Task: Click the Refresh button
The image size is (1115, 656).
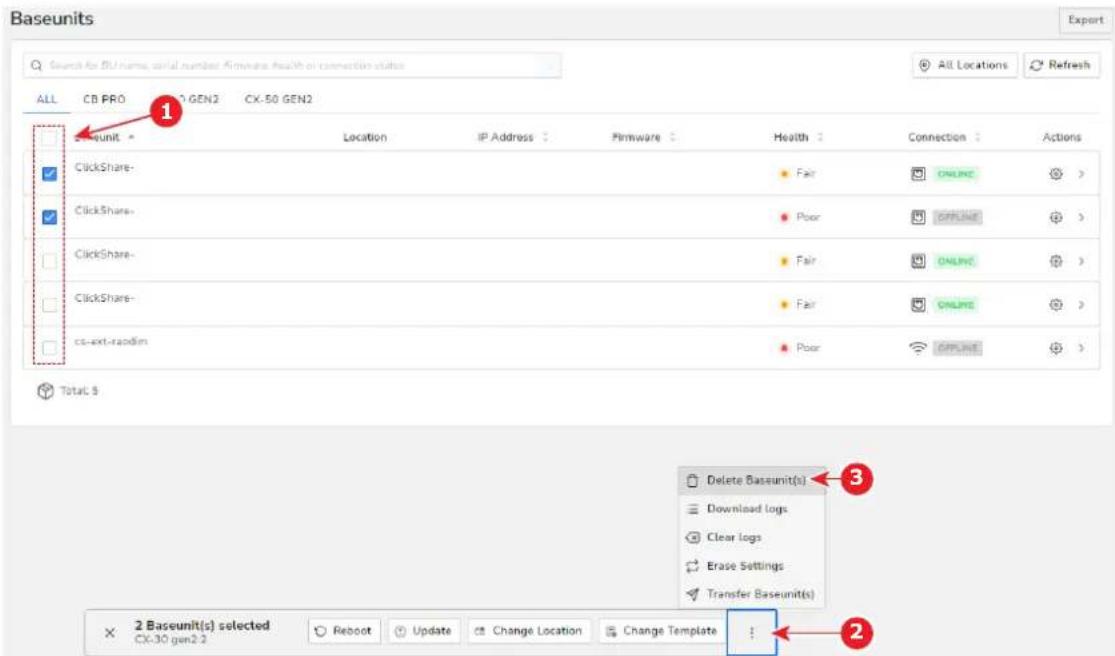Action: (x=1061, y=65)
